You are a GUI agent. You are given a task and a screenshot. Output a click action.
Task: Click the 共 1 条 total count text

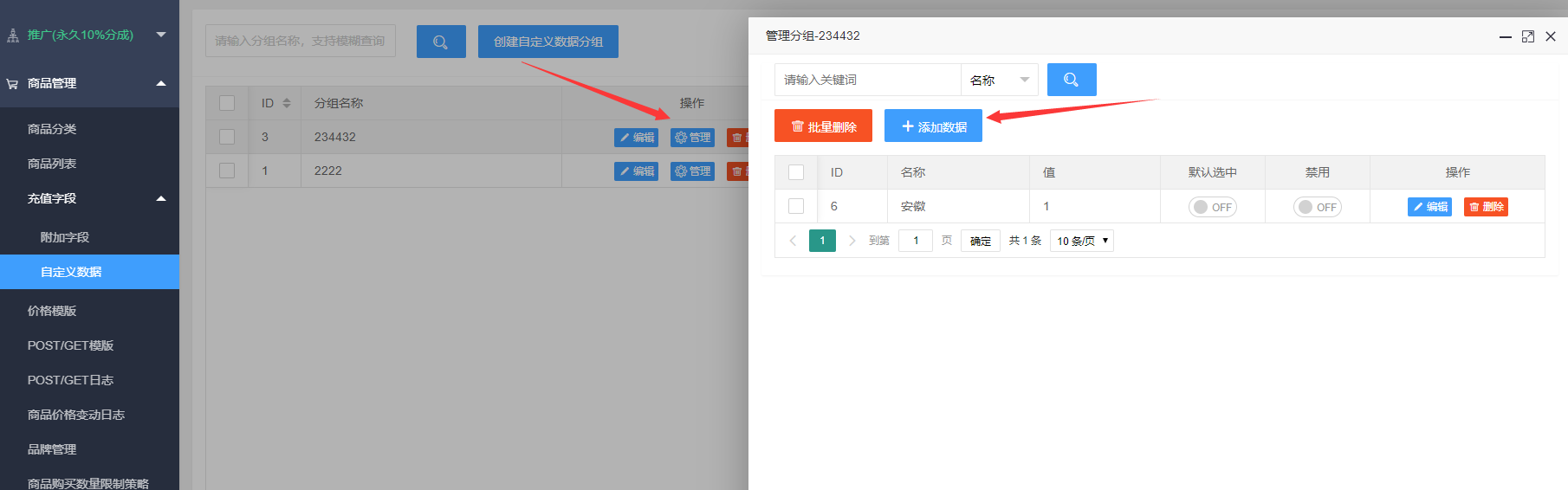[x=1025, y=241]
